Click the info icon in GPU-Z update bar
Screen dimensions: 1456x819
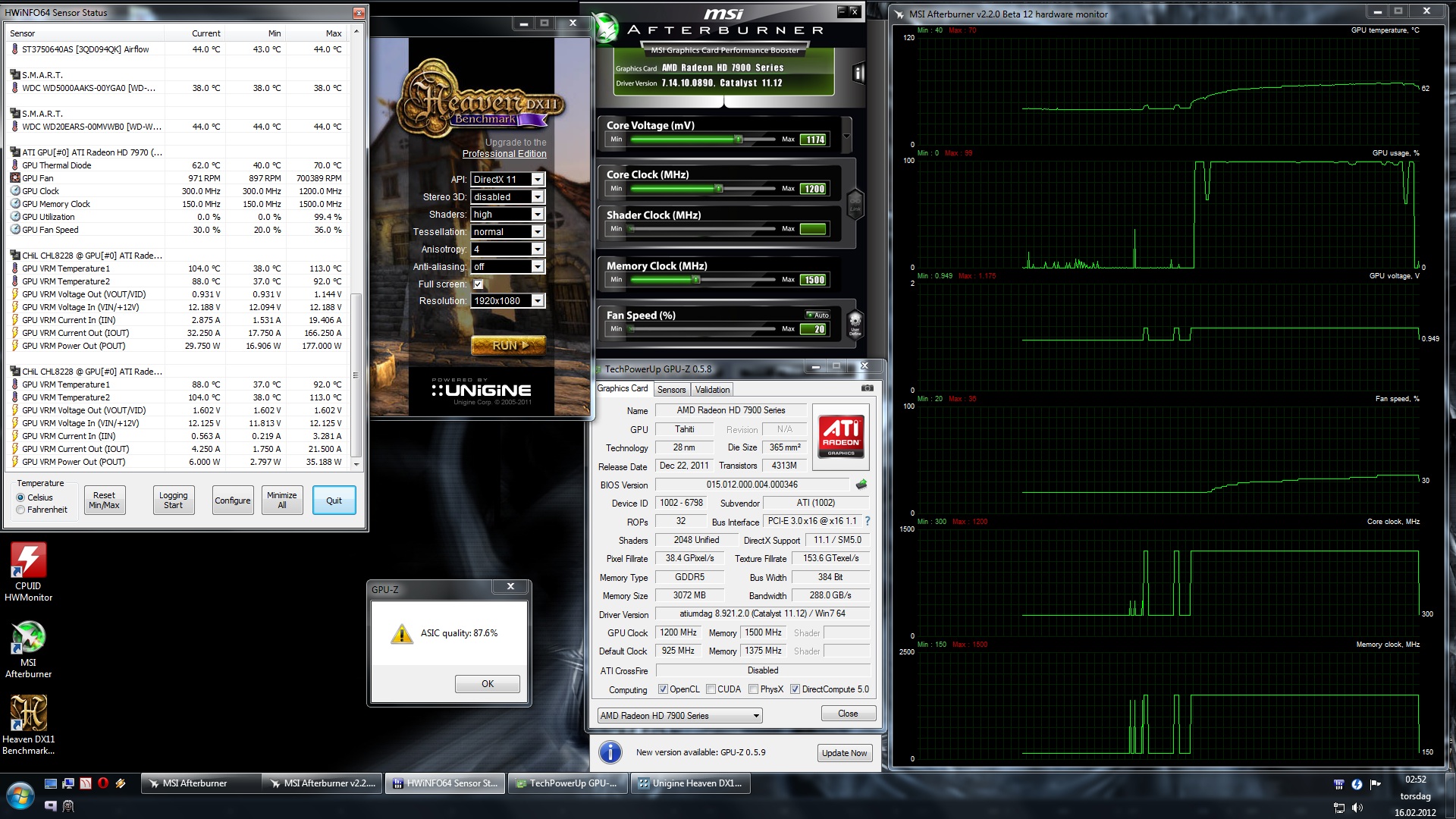(x=610, y=752)
